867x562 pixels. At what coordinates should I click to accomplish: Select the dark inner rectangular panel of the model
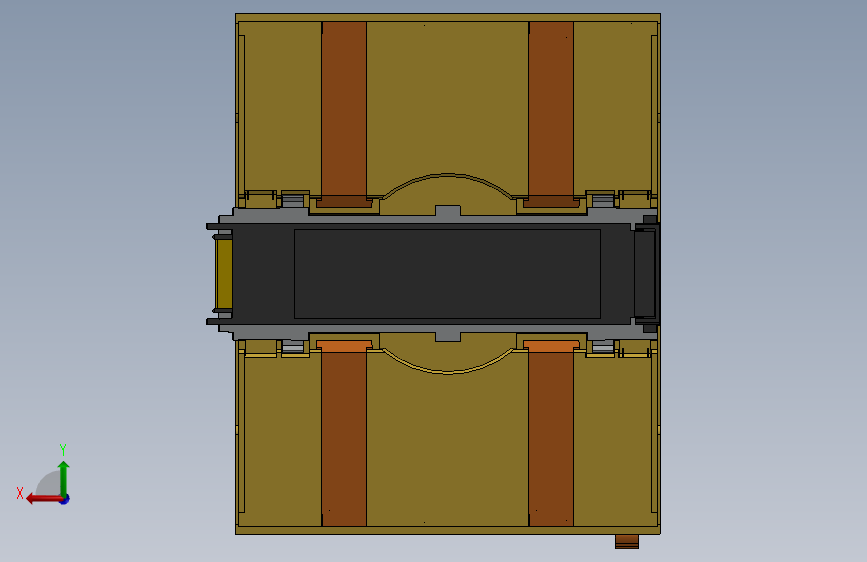[447, 274]
